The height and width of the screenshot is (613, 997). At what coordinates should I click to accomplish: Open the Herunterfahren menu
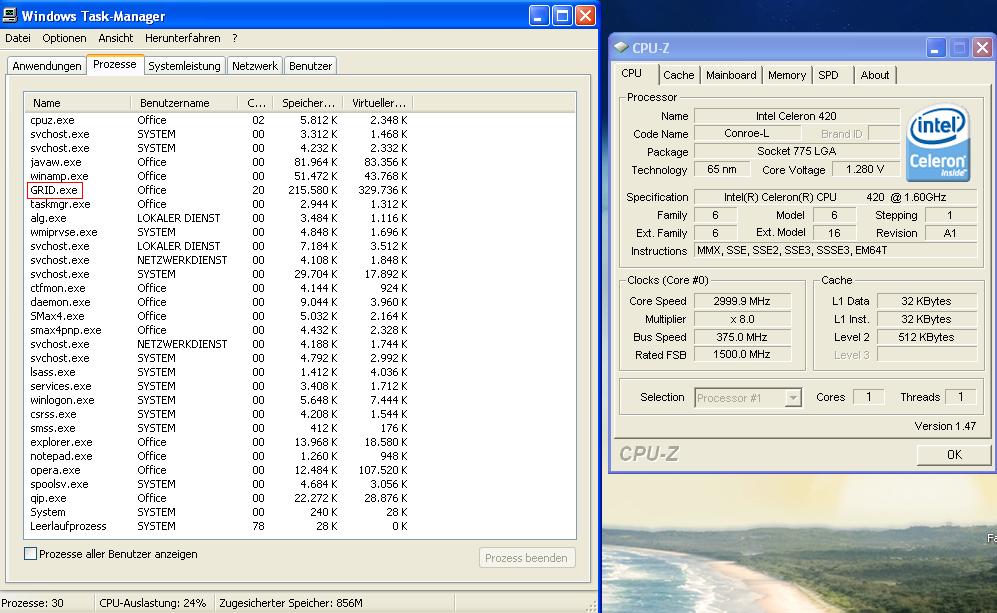pyautogui.click(x=182, y=38)
